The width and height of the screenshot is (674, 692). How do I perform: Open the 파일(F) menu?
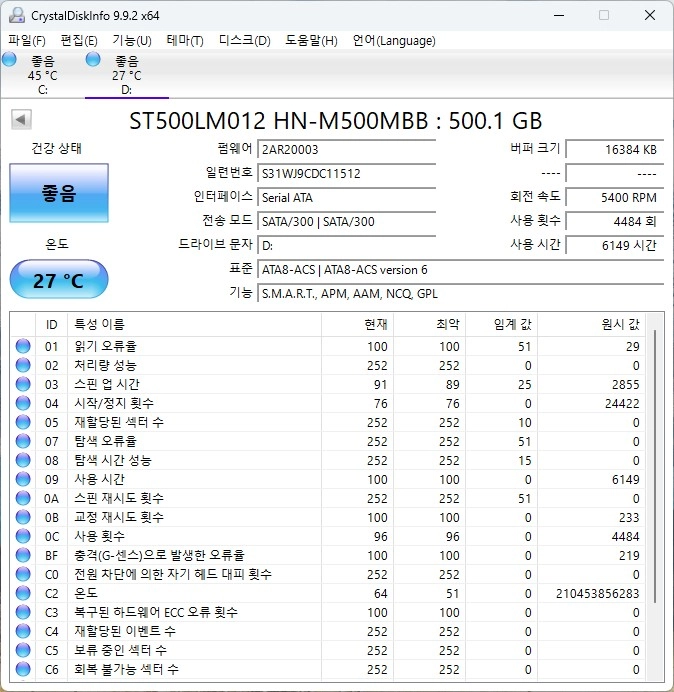tap(27, 41)
